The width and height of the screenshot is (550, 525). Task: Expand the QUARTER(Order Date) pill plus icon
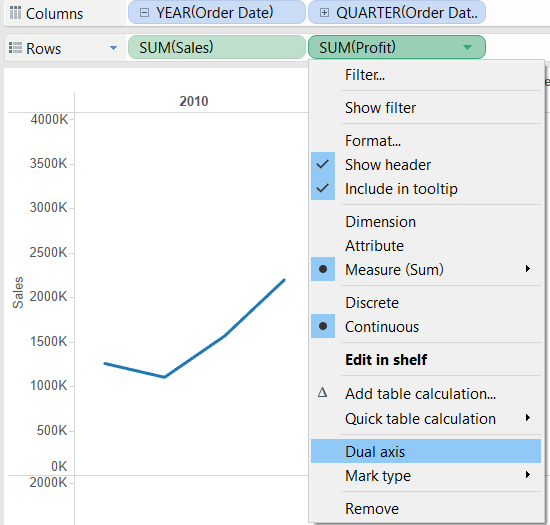(x=324, y=13)
